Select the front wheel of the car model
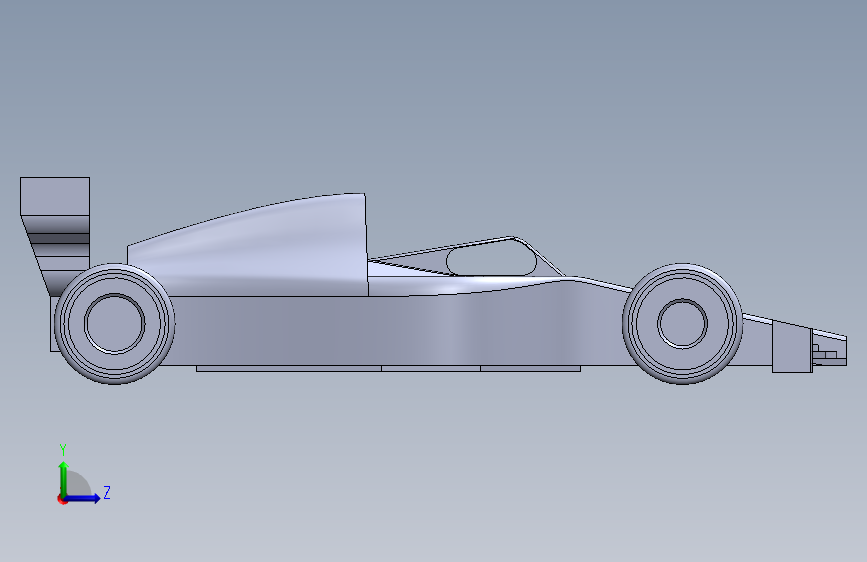 [x=682, y=324]
